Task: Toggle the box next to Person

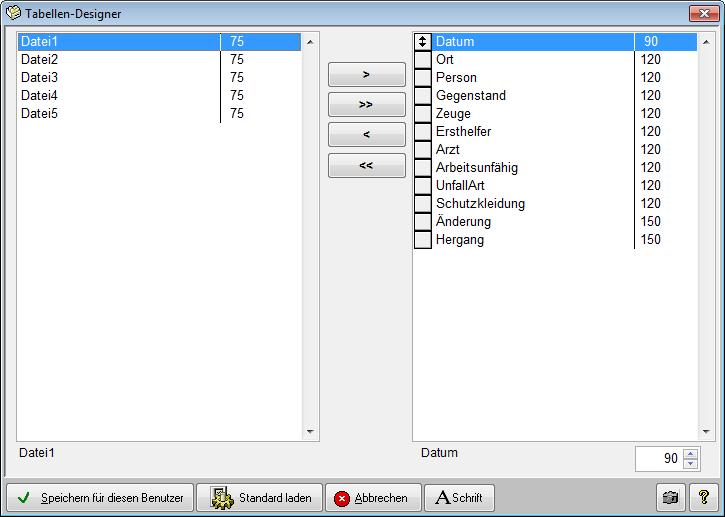Action: point(423,78)
